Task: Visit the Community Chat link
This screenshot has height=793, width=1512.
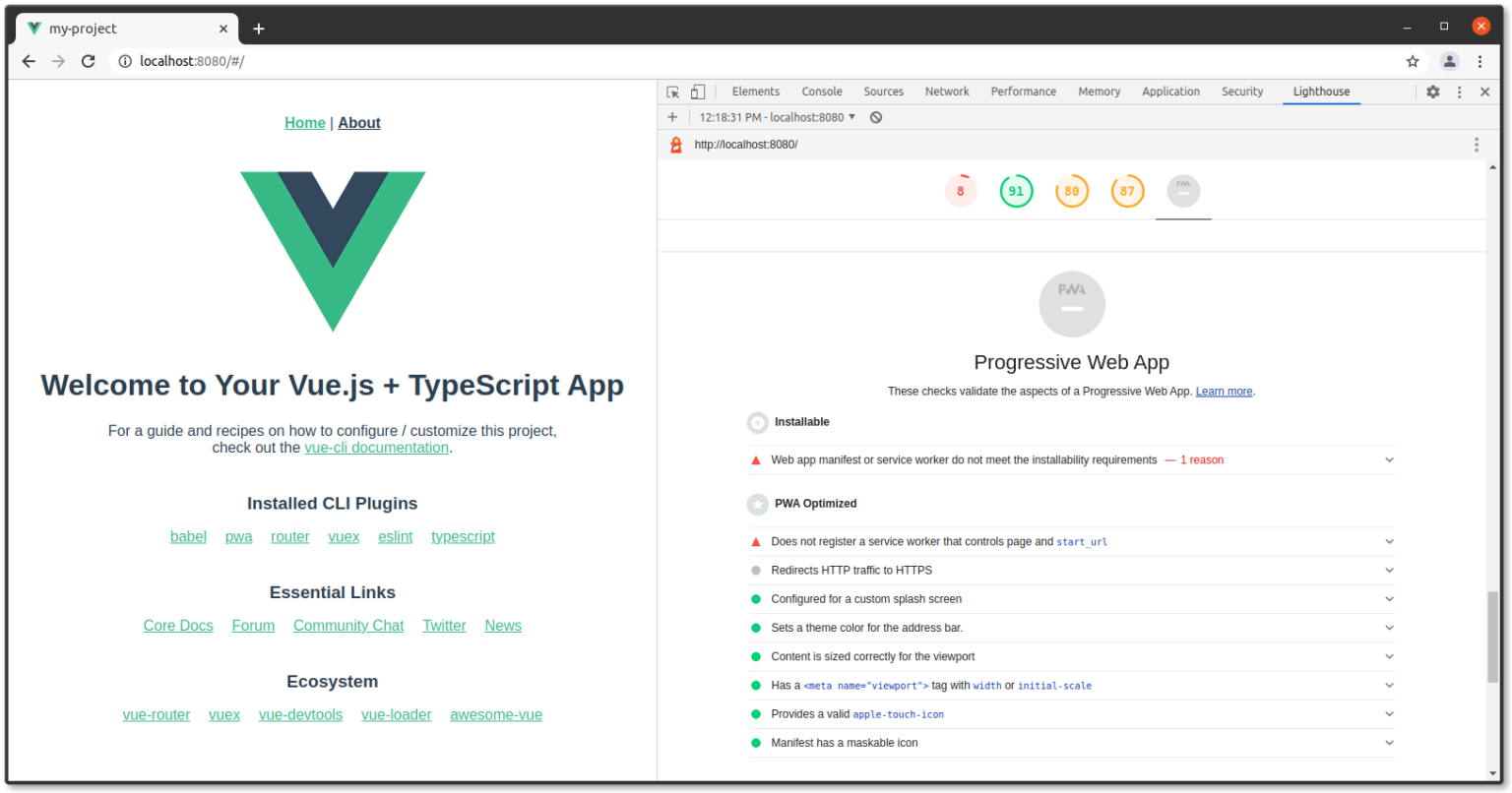Action: pyautogui.click(x=348, y=625)
